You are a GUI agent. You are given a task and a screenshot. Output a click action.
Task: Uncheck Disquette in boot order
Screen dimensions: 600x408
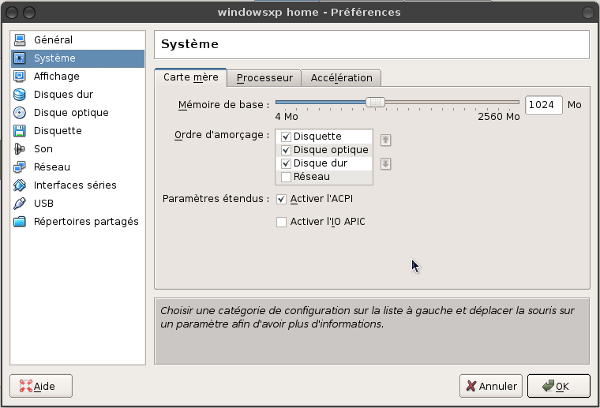(286, 137)
